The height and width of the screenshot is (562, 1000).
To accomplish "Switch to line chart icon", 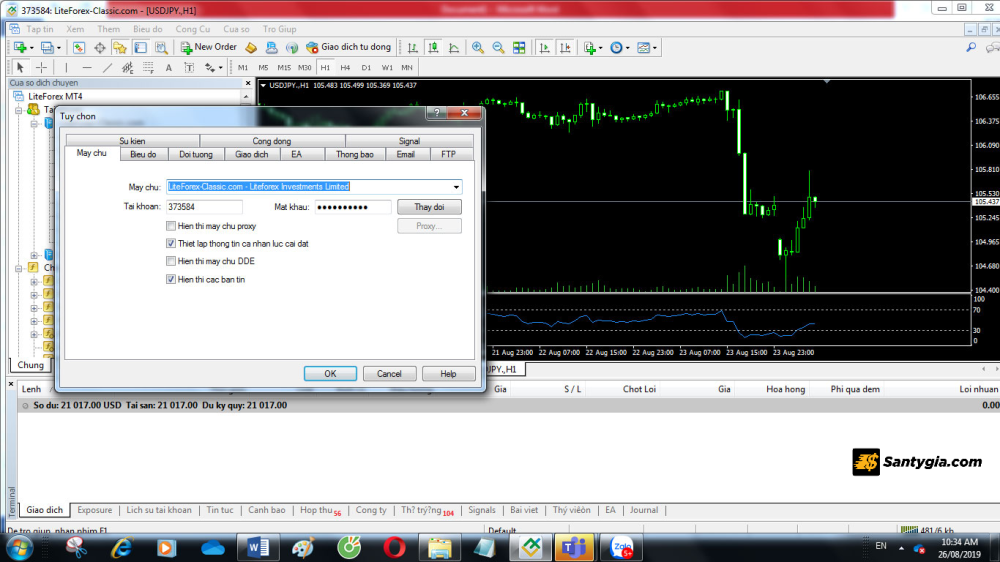I will click(x=453, y=47).
